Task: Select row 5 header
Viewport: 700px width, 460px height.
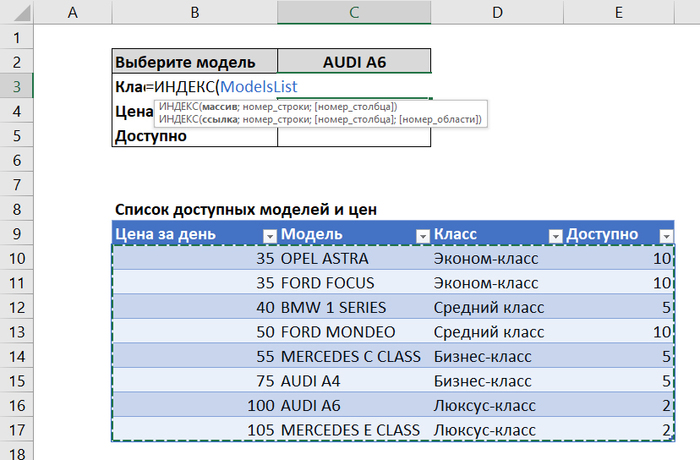Action: point(17,135)
